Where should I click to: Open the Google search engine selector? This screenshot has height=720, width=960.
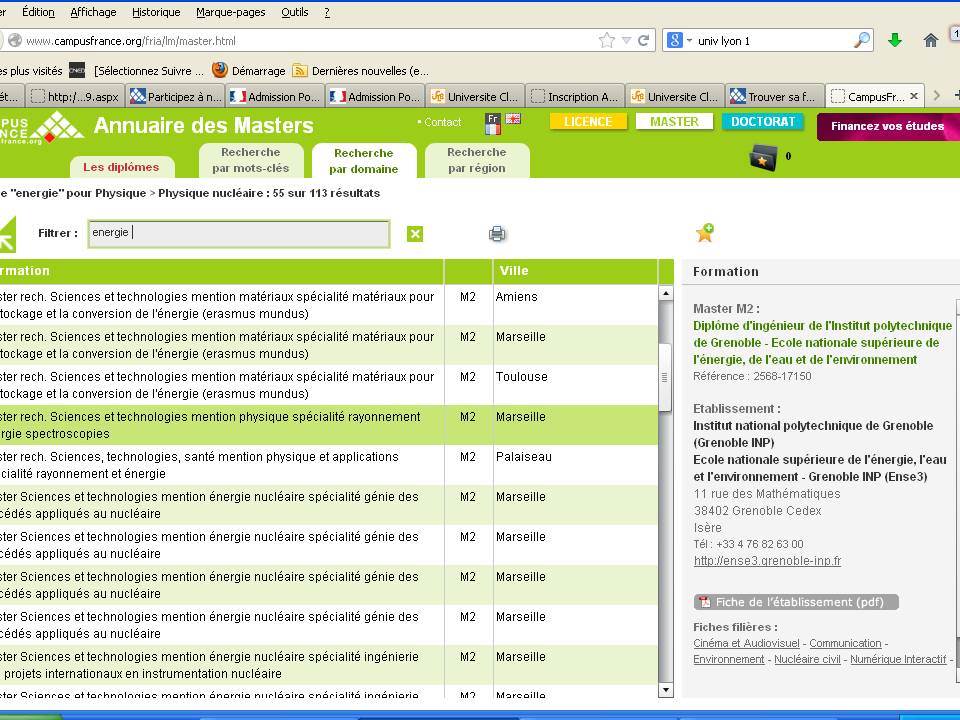(678, 41)
